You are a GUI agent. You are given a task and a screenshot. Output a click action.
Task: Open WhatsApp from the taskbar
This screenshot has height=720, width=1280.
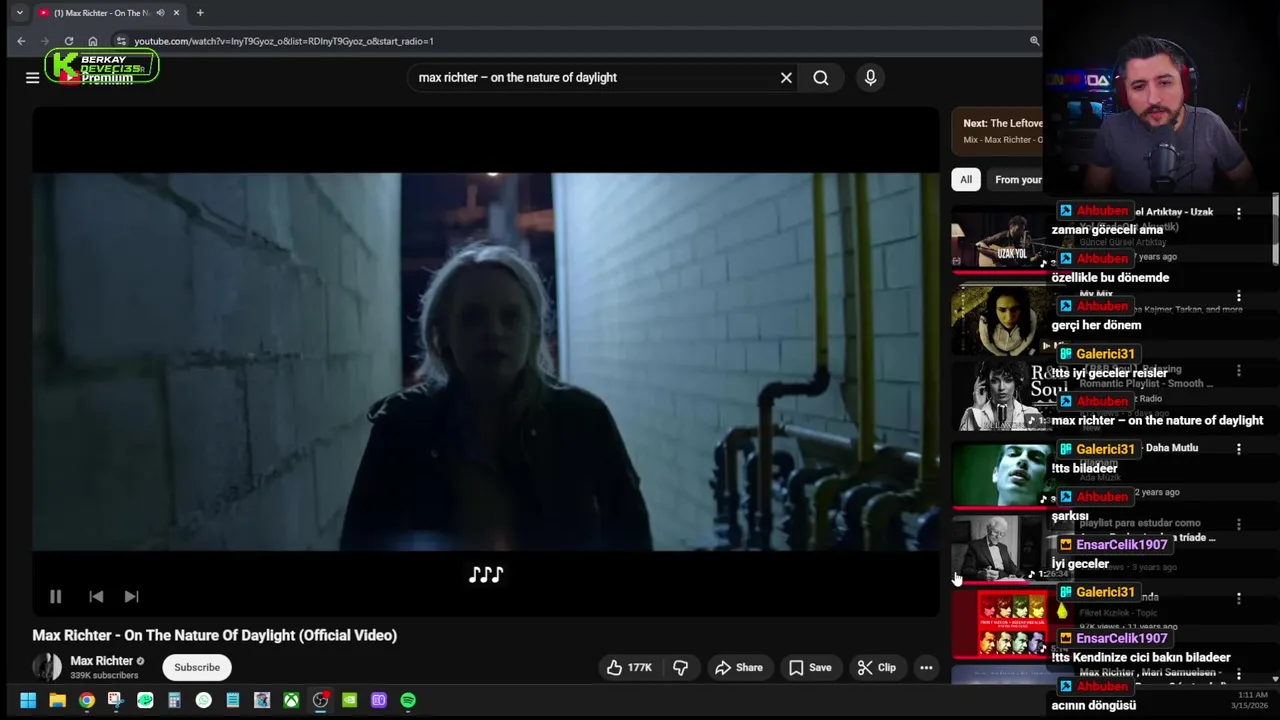[x=203, y=700]
